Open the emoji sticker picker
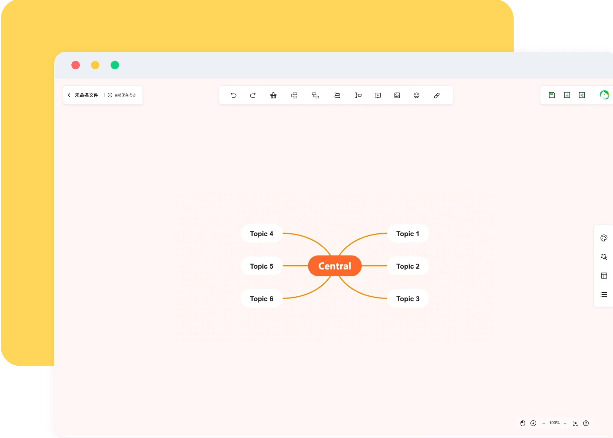The width and height of the screenshot is (613, 438). click(x=416, y=95)
